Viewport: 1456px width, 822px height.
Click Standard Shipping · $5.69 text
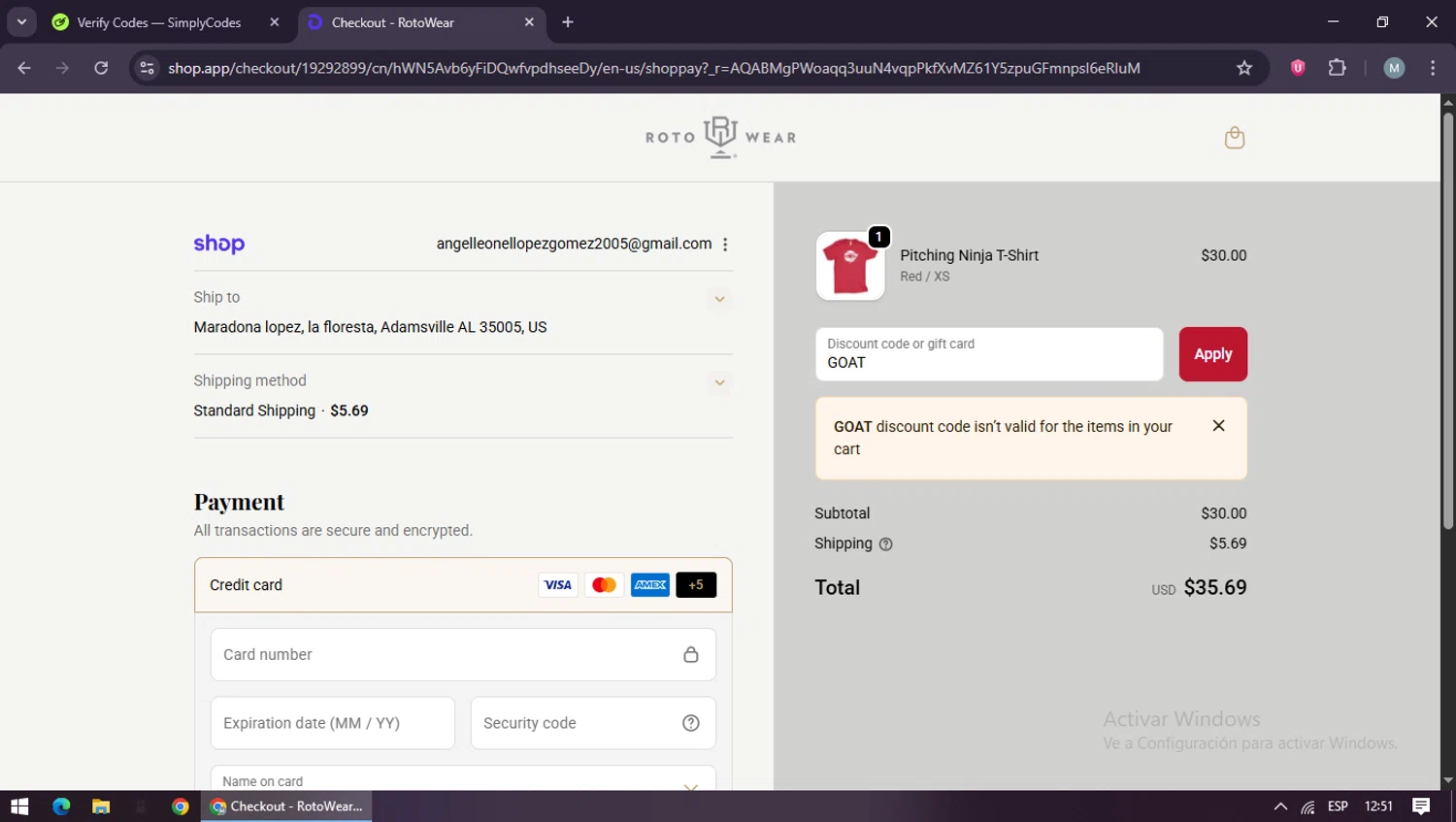coord(281,411)
